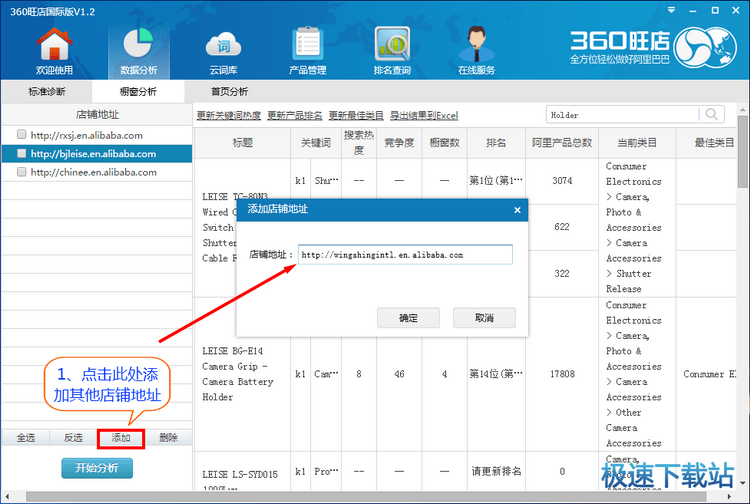Minimize the 360旺店 window
This screenshot has height=504, width=750.
click(x=693, y=11)
